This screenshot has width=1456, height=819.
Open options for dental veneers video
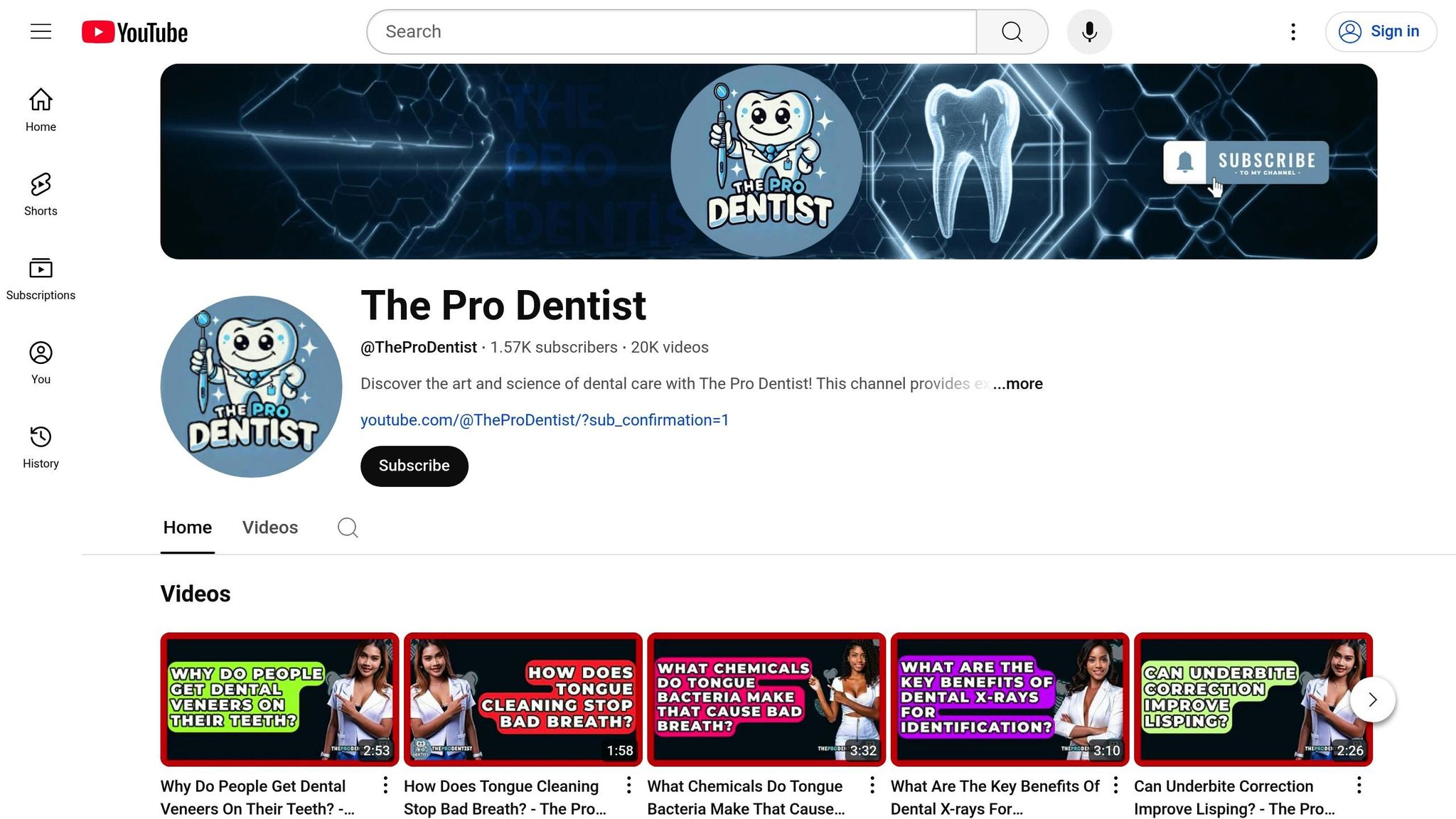click(x=385, y=785)
